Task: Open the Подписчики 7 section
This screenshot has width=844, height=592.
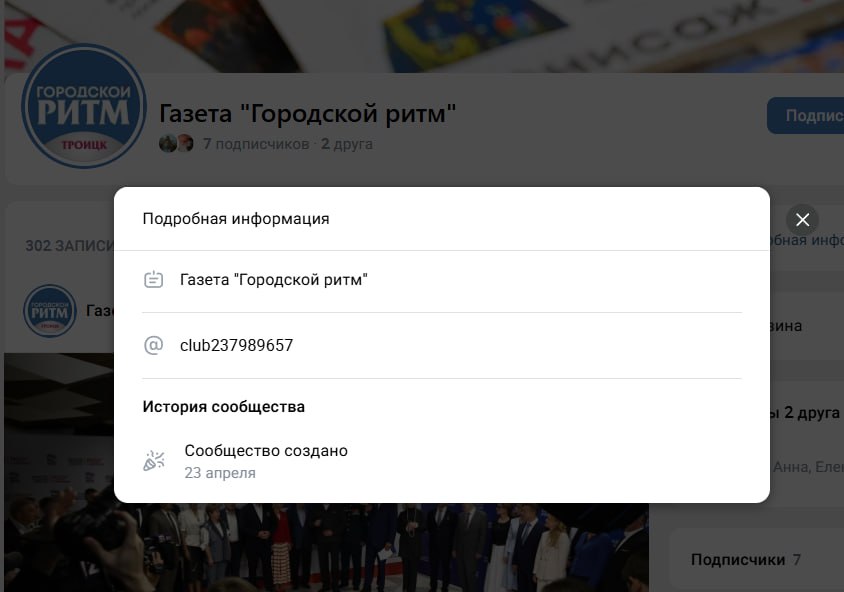Action: tap(745, 560)
